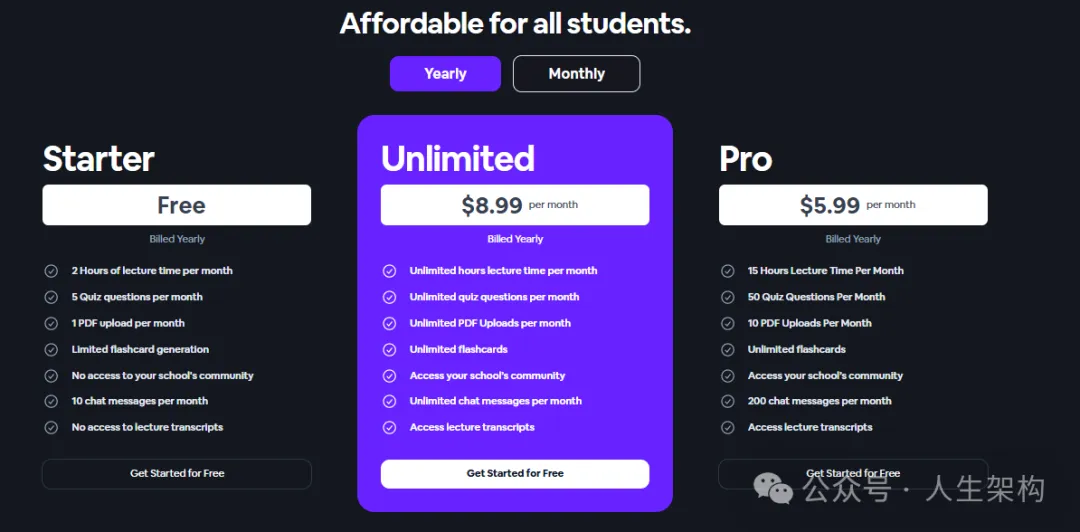Screen dimensions: 1080x532
Task: Select the $5.99 per month price box
Action: click(853, 205)
